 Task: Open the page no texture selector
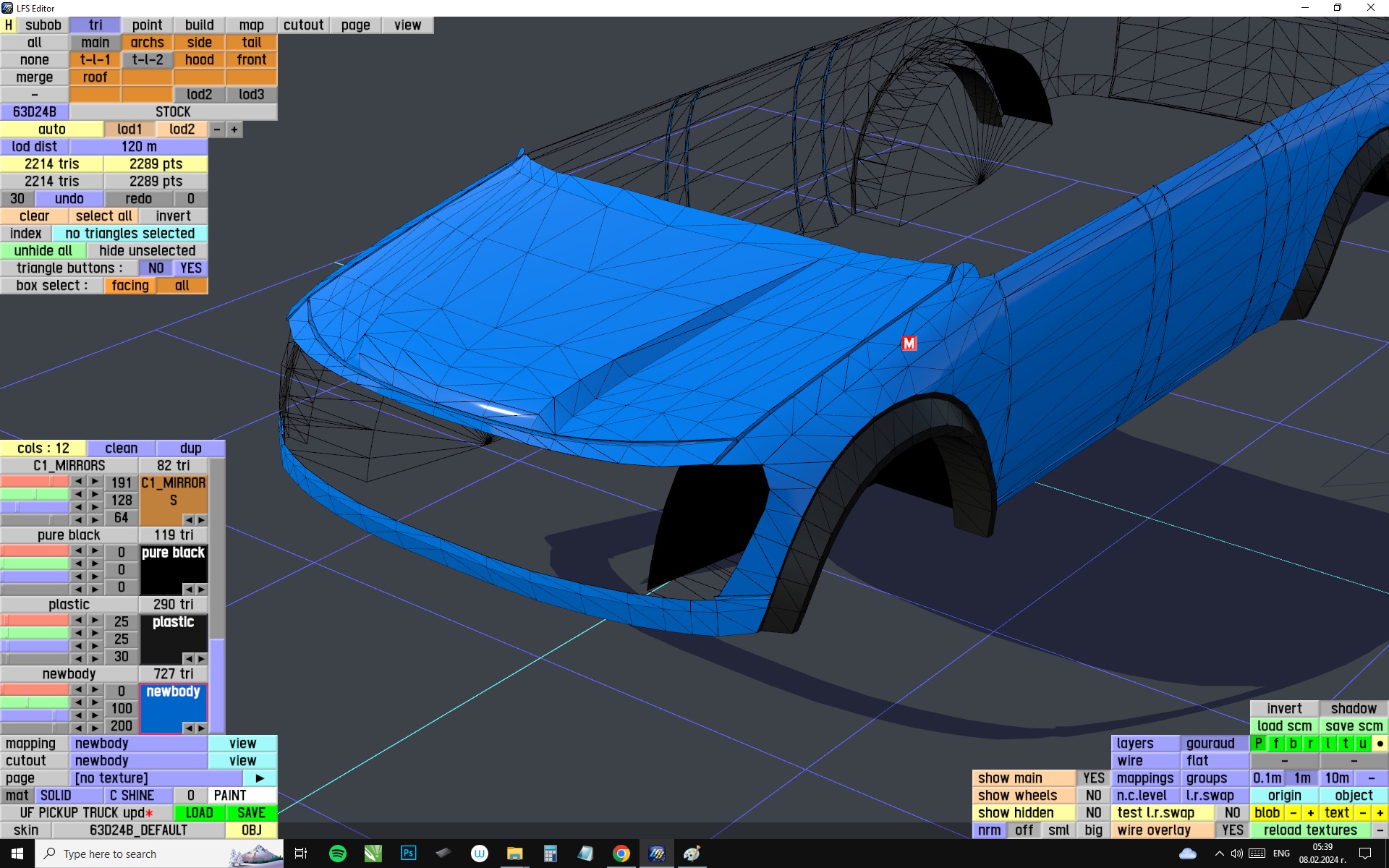pos(156,778)
